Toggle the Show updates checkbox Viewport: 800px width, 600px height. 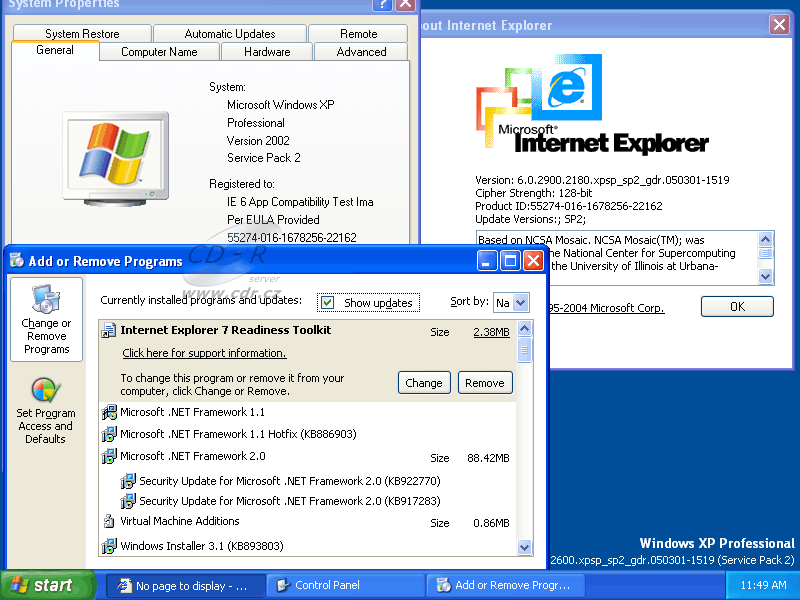(328, 303)
